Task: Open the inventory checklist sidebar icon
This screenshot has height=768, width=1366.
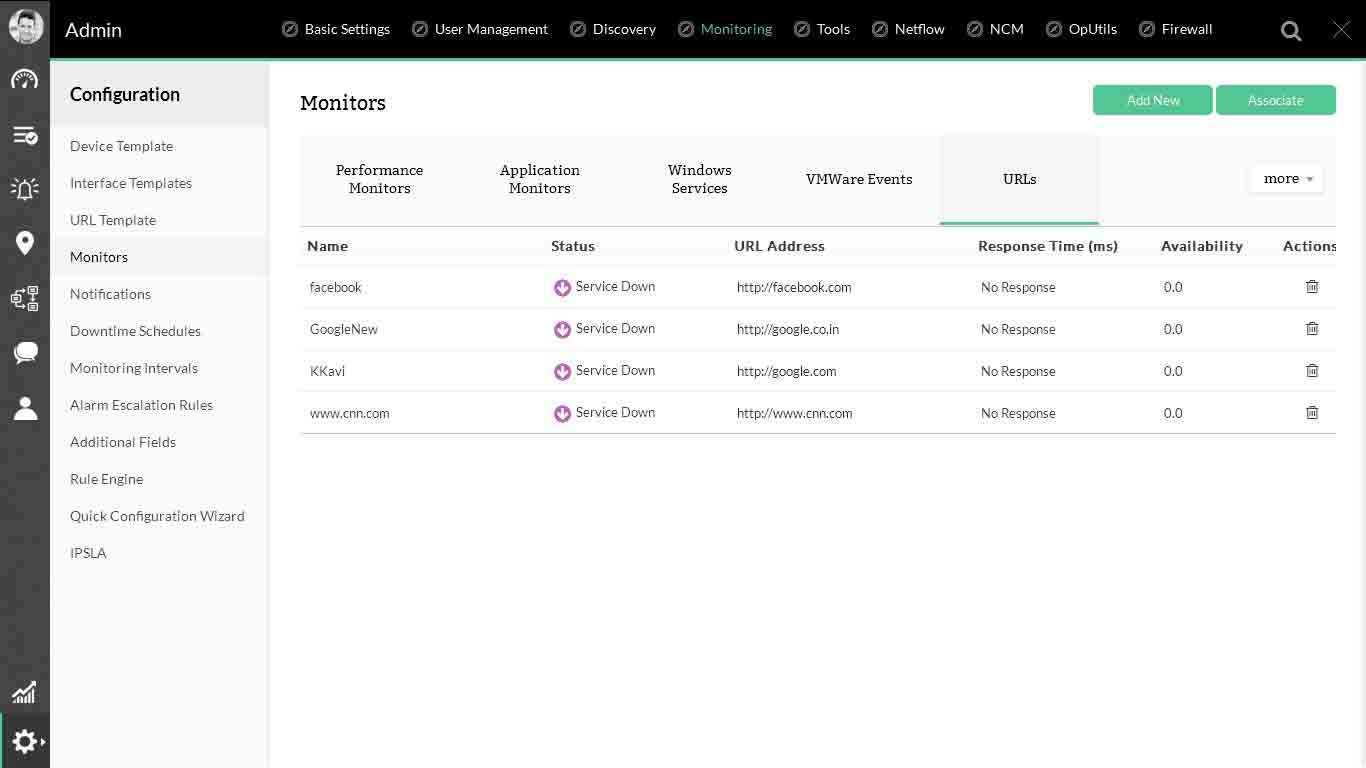Action: [25, 135]
